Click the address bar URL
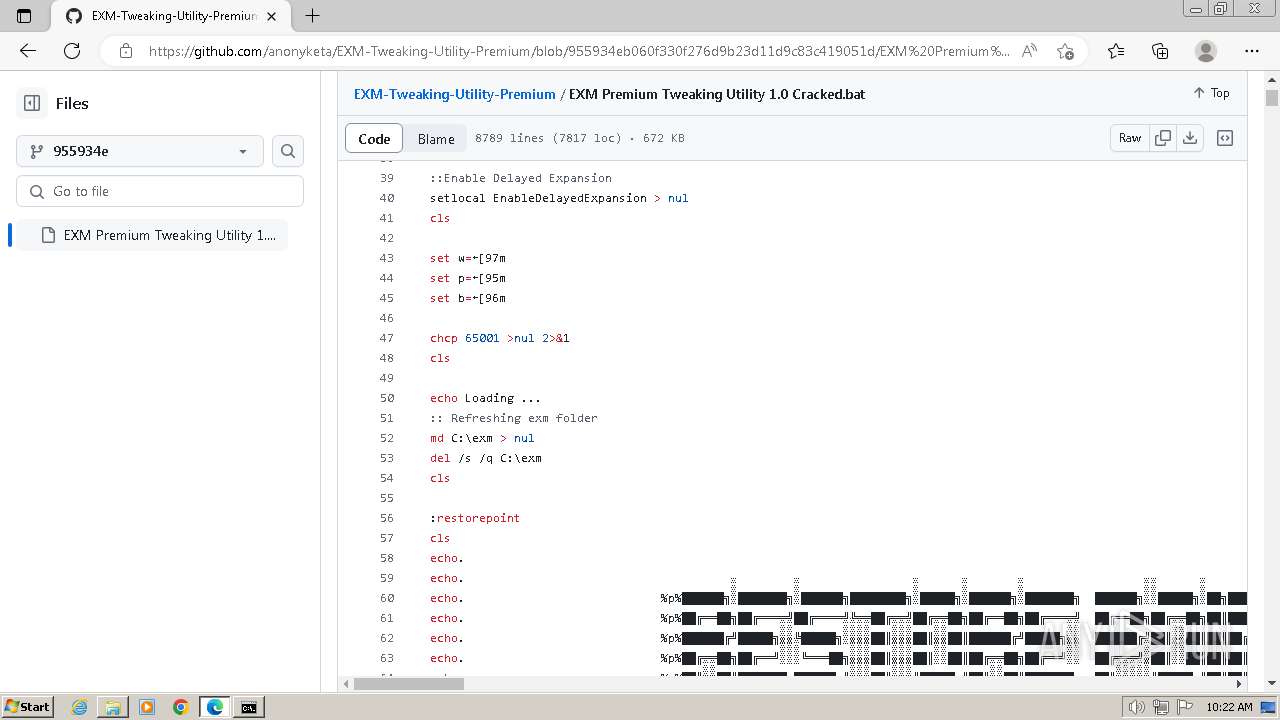This screenshot has width=1280, height=720. (x=579, y=51)
